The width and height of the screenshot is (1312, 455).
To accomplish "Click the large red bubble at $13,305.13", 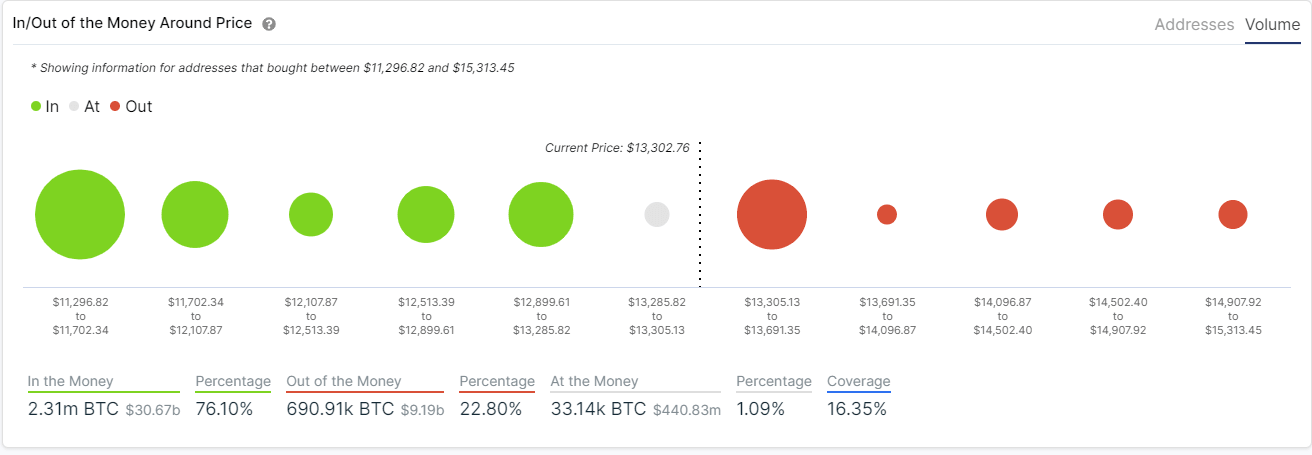I will pos(772,215).
